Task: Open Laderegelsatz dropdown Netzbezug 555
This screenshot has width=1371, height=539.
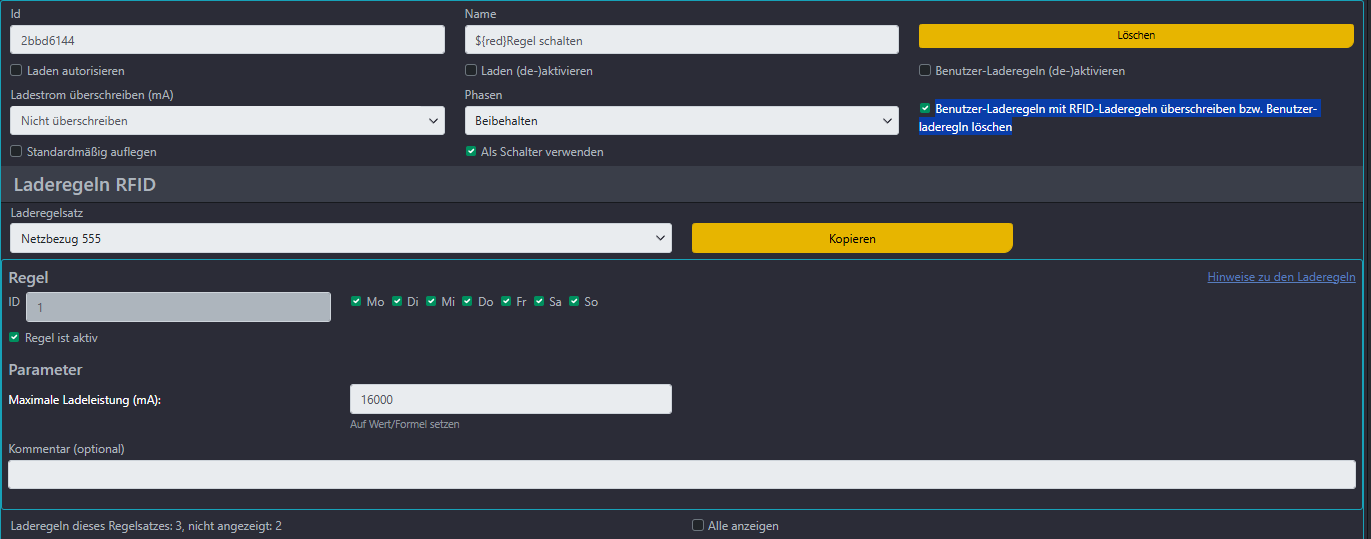Action: (x=340, y=239)
